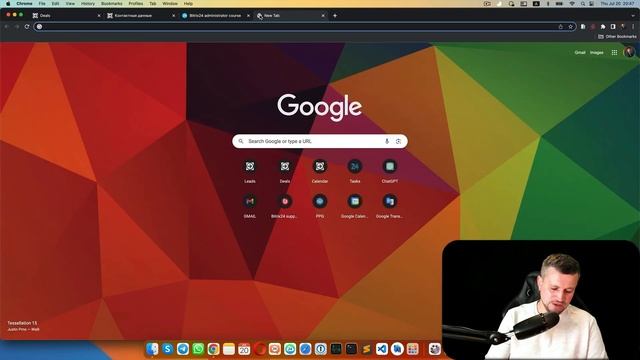Open Visual Studio Code in the dock

click(x=382, y=349)
